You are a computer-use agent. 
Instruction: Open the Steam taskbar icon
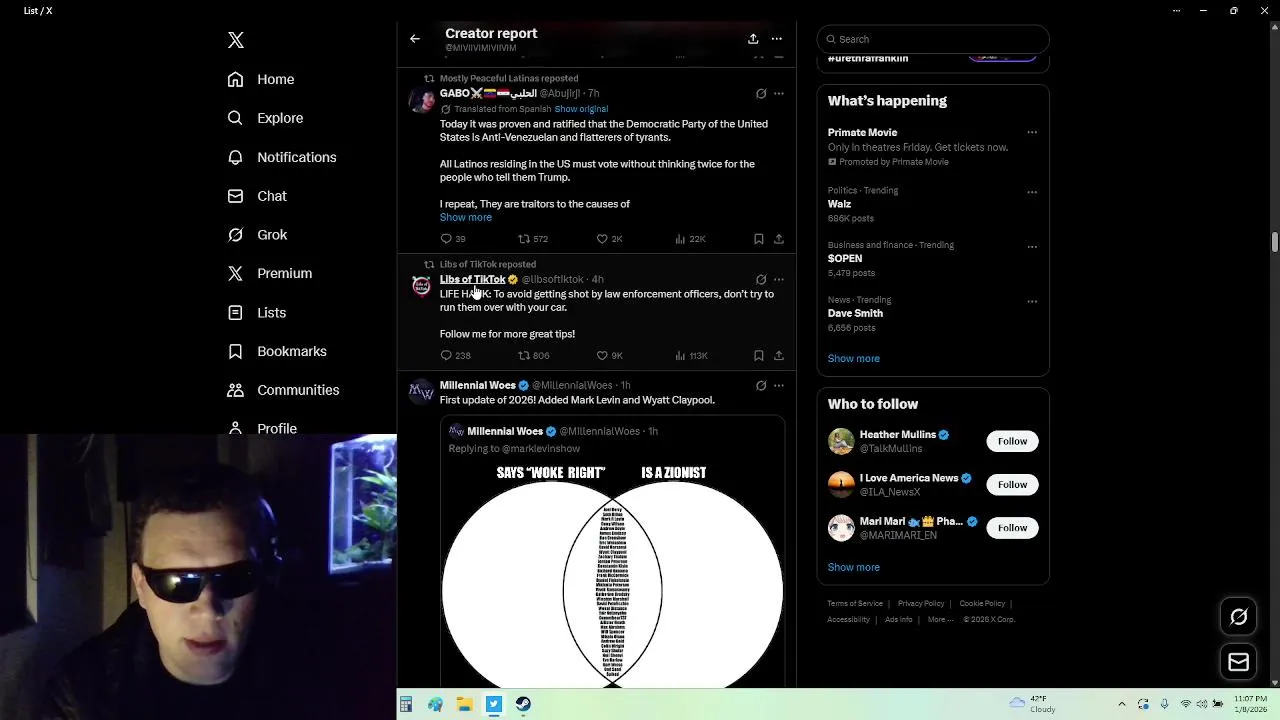(523, 704)
